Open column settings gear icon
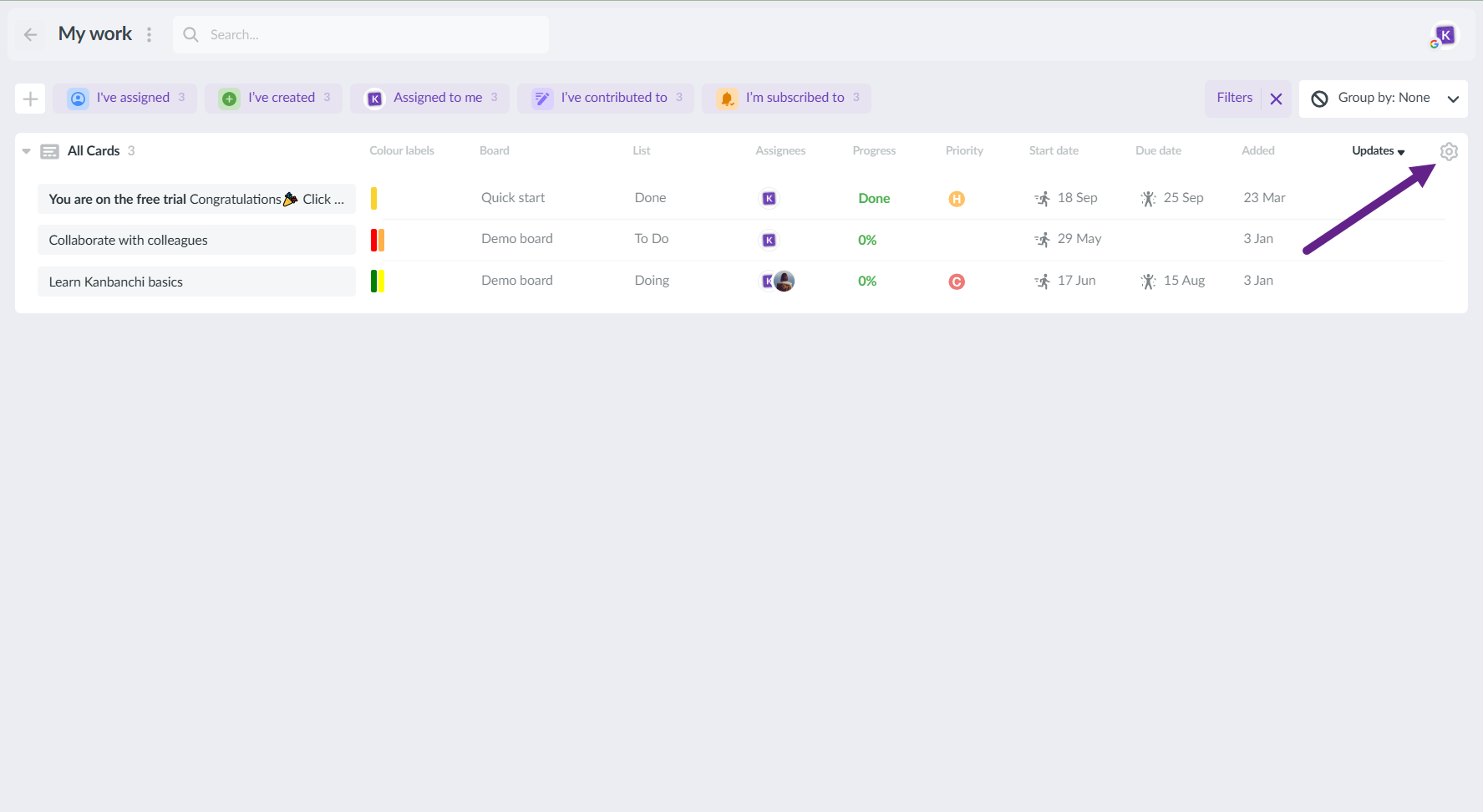Image resolution: width=1483 pixels, height=812 pixels. coord(1449,151)
